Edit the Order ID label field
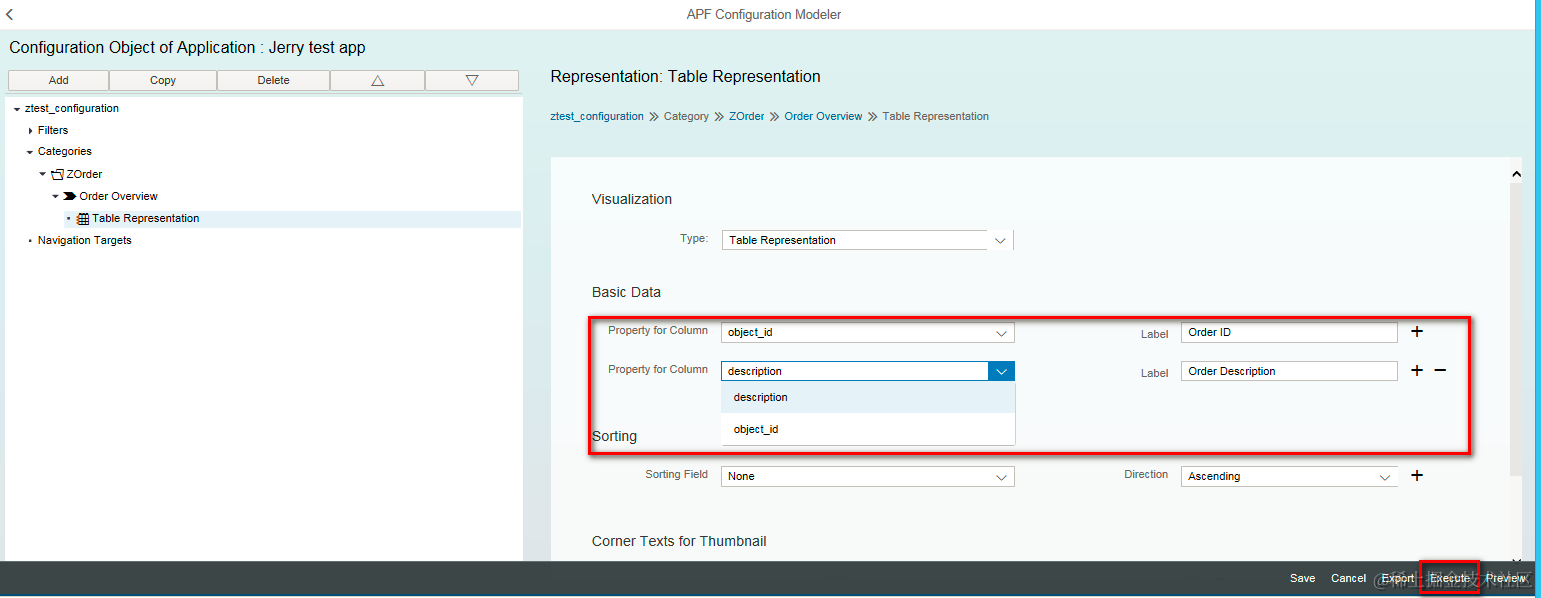Image resolution: width=1541 pixels, height=598 pixels. pos(1289,332)
